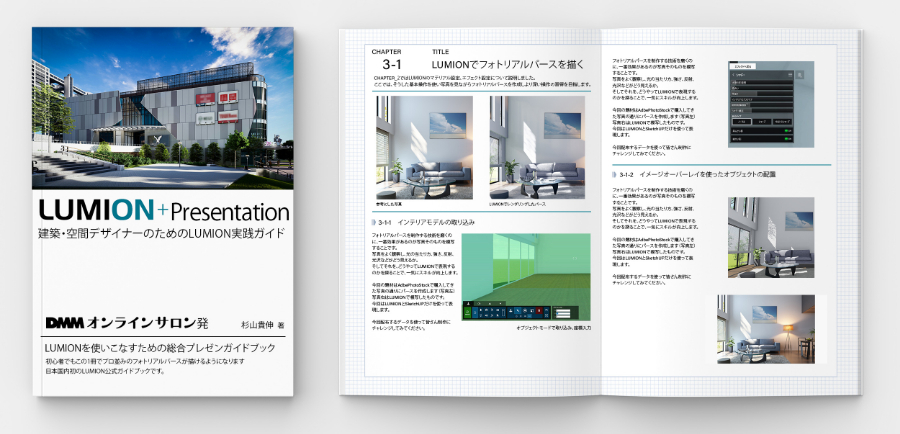The image size is (900, 434).
Task: Click the building photo on the book cover
Action: coord(162,108)
